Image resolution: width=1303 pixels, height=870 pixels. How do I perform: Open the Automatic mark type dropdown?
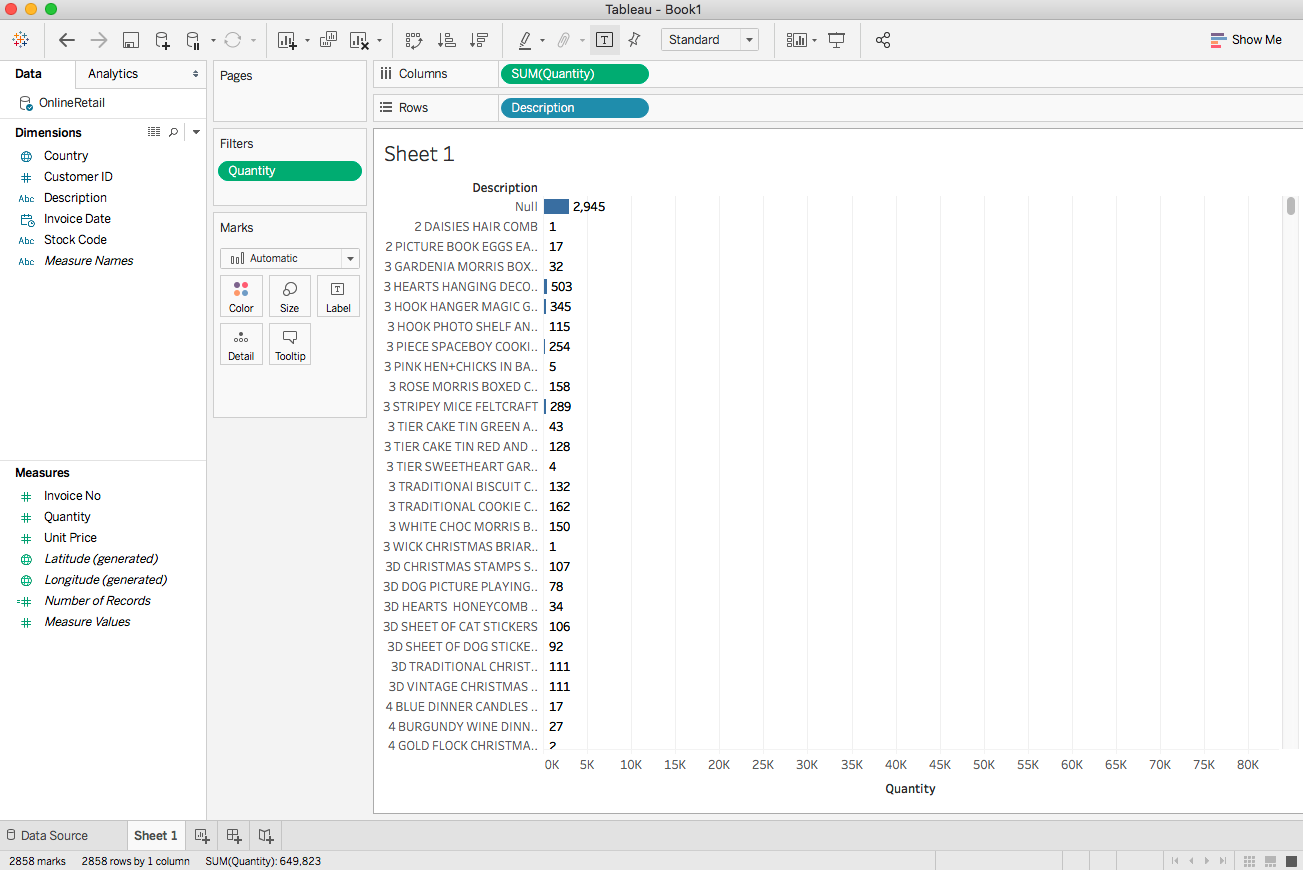pyautogui.click(x=349, y=258)
